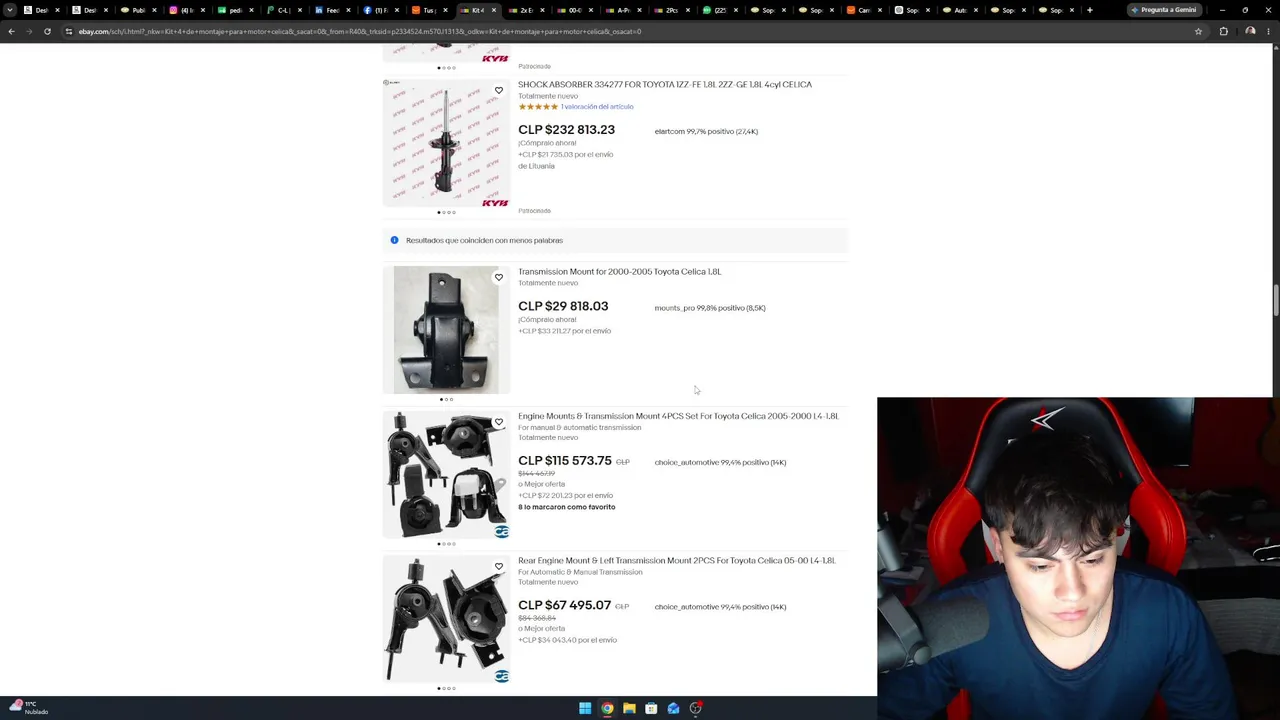Click price CLP $29 818.03
The image size is (1280, 720).
pyautogui.click(x=563, y=306)
